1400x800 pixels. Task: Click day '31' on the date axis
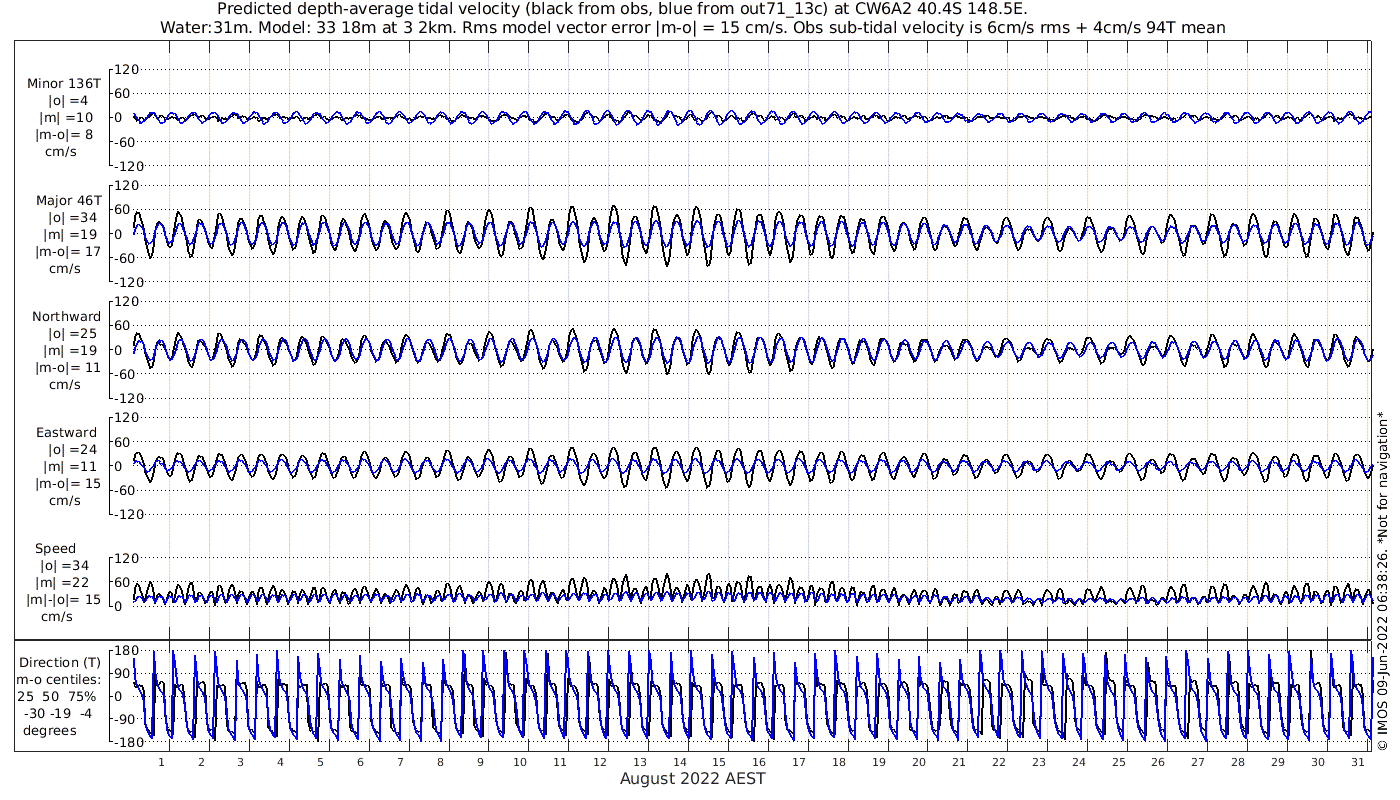(1358, 761)
